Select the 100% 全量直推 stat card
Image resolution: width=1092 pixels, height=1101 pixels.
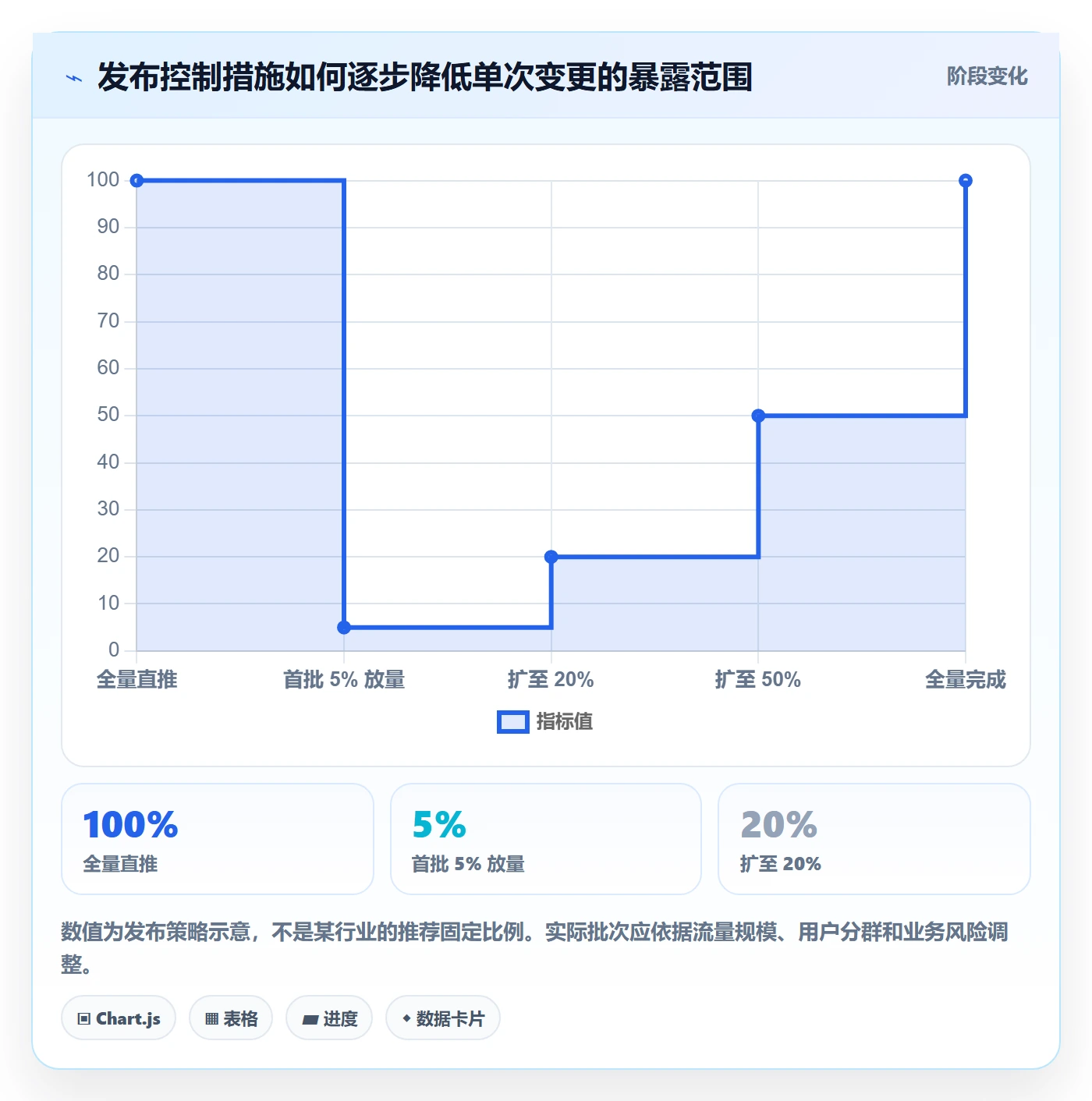click(x=218, y=839)
